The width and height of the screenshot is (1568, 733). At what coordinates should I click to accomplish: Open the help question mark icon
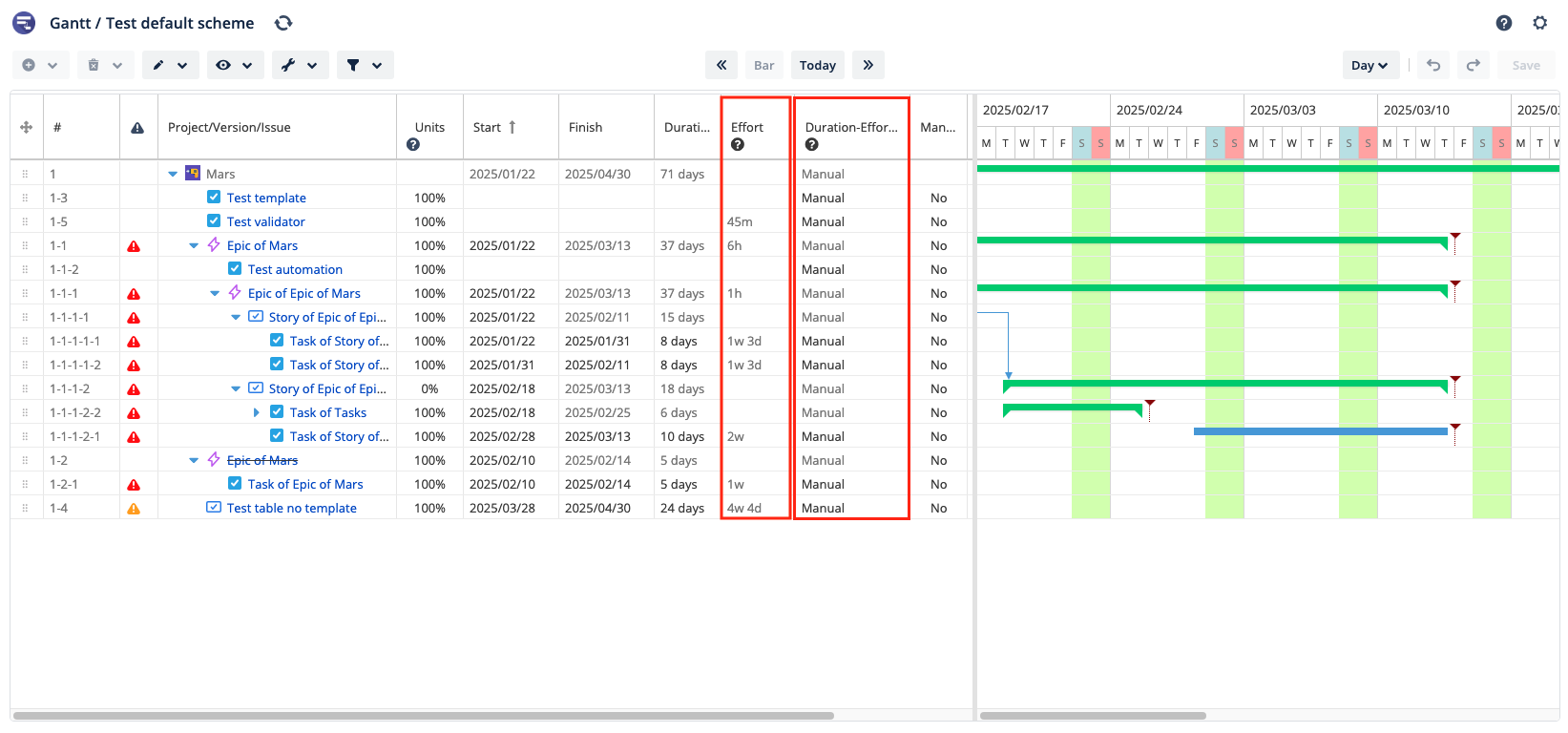pyautogui.click(x=1504, y=23)
